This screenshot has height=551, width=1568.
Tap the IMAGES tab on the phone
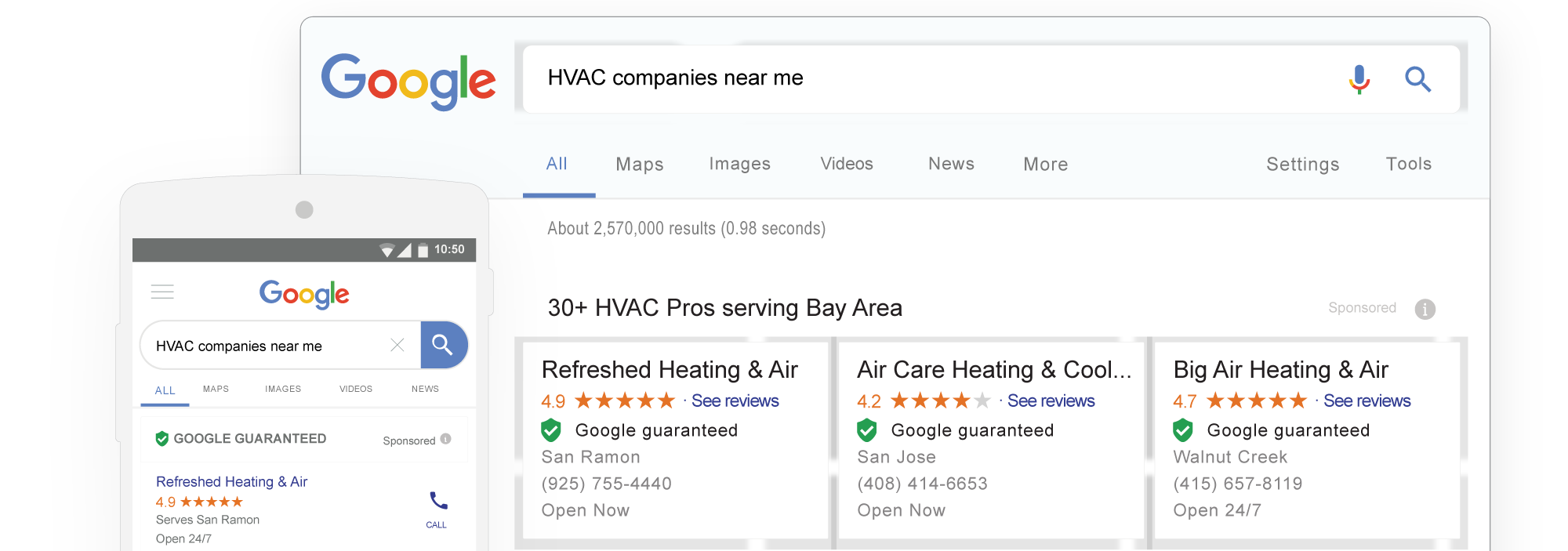pyautogui.click(x=283, y=389)
